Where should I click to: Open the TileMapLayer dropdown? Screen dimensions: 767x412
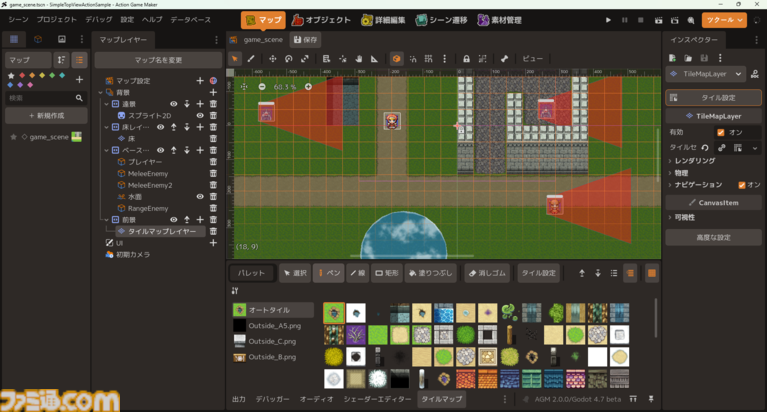[706, 74]
